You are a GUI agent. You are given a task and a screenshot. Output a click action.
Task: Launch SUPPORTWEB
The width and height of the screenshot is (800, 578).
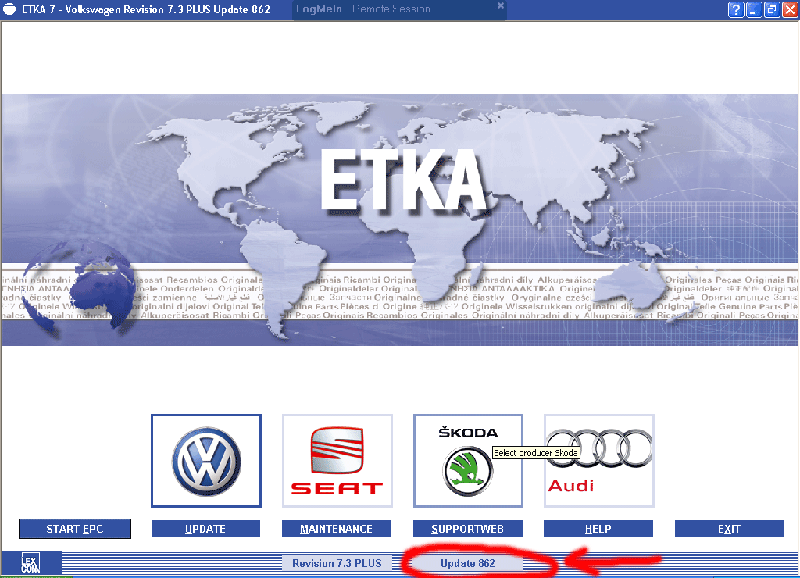pos(467,529)
